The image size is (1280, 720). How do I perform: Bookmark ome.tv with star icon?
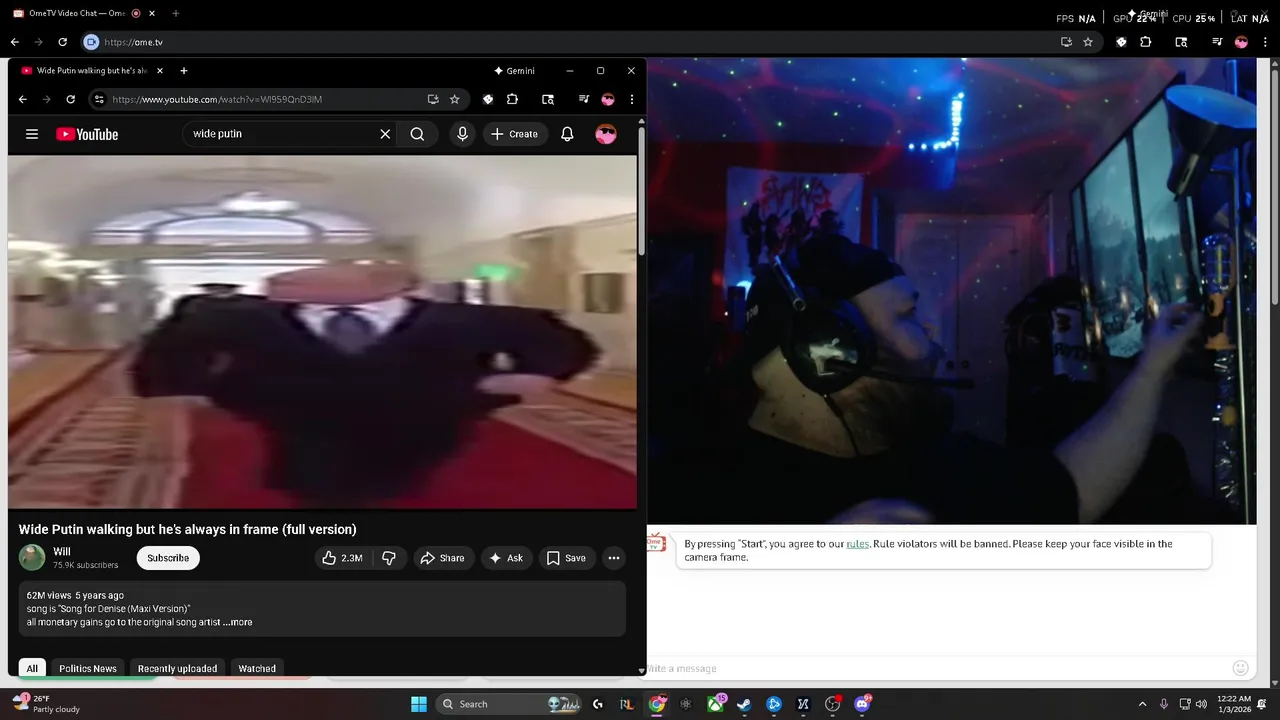click(1088, 42)
